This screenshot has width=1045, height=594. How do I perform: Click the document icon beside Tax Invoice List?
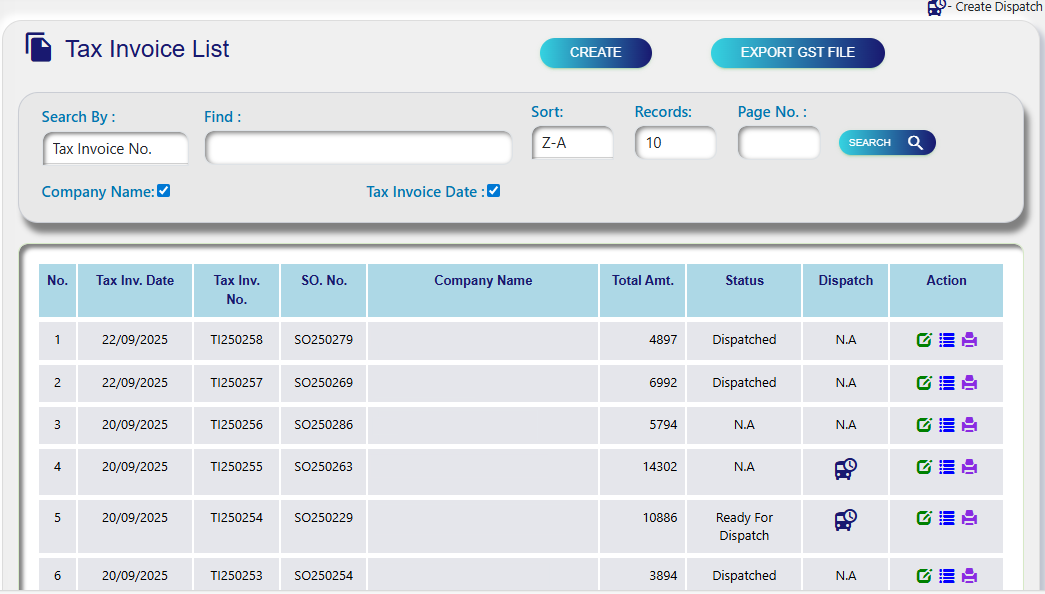pos(38,46)
